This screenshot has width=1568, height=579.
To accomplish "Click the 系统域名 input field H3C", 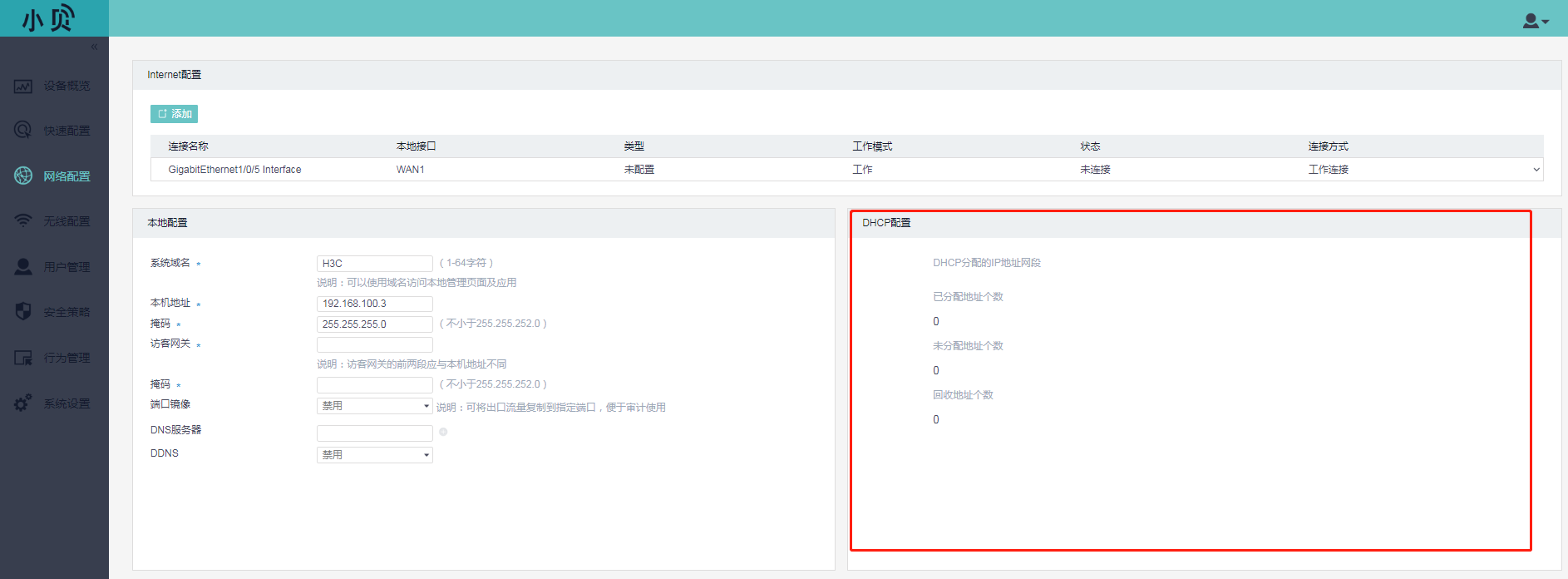I will (375, 263).
